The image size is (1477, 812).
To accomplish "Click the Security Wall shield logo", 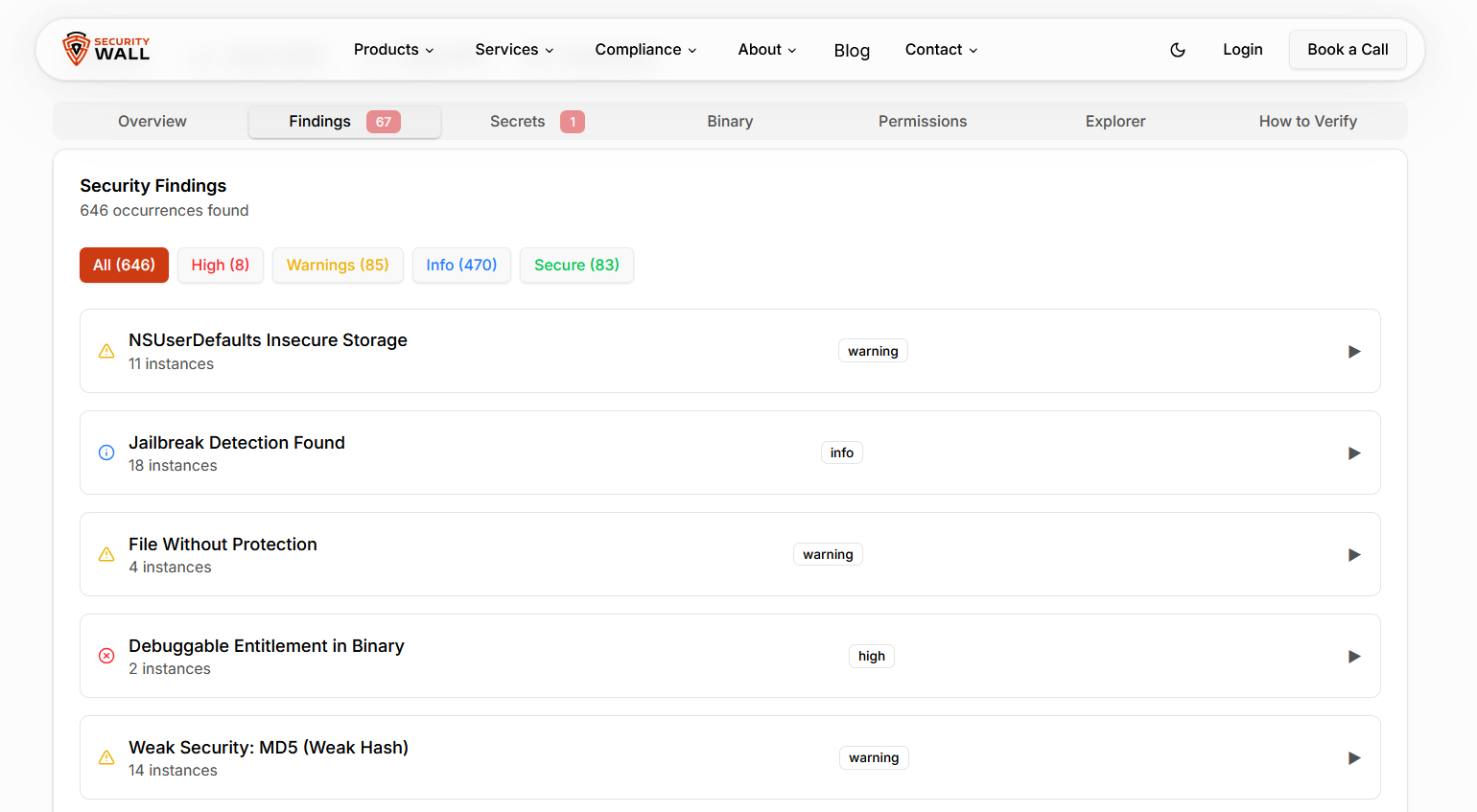I will pos(77,49).
